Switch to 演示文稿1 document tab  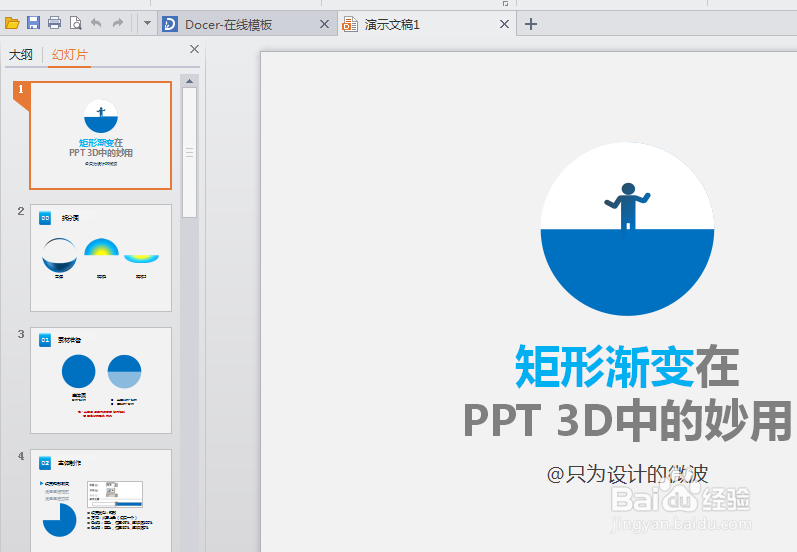(427, 24)
